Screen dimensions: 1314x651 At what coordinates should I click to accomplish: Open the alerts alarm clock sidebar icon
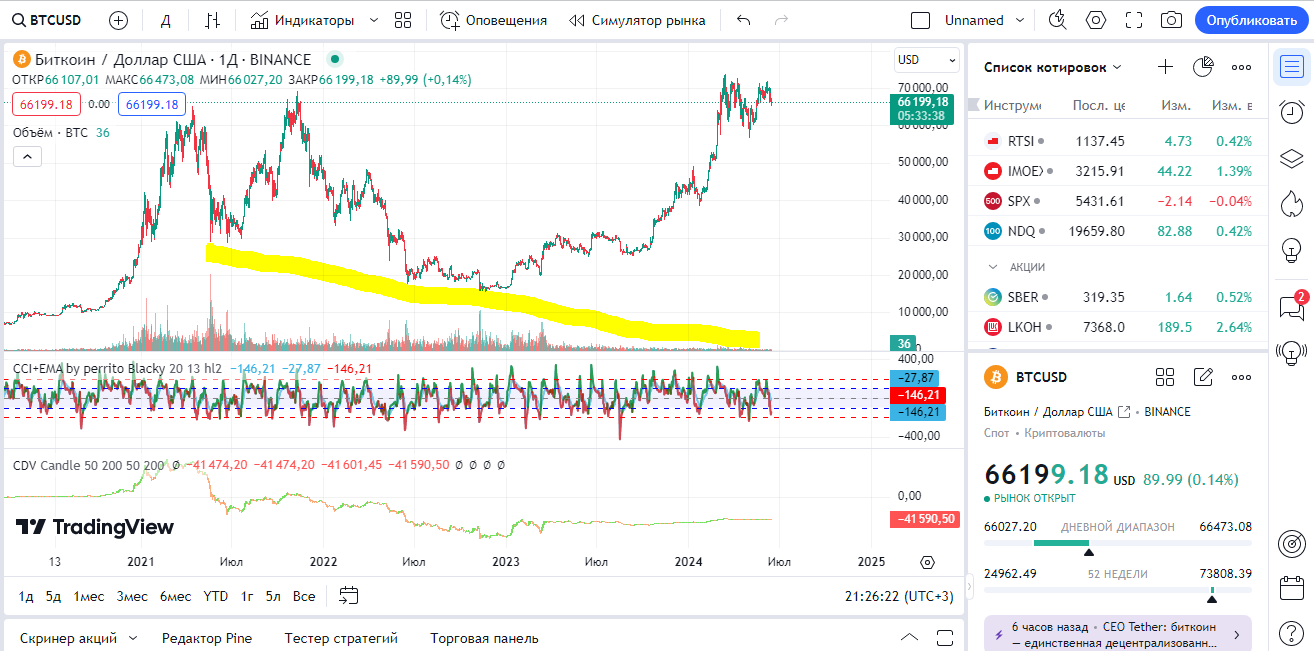pos(1292,112)
